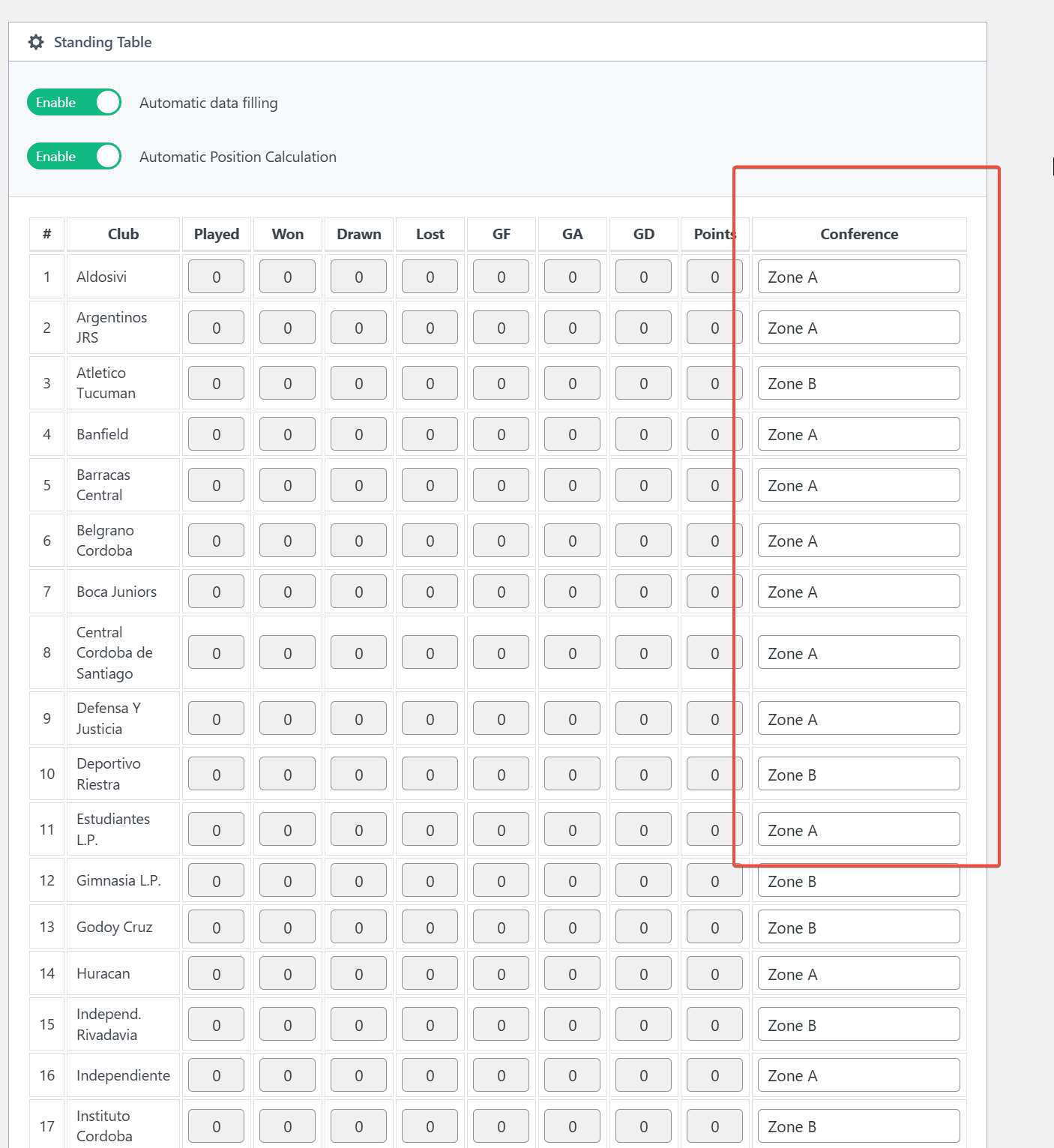The width and height of the screenshot is (1054, 1148).
Task: Open Conference field for Deportivo Riestra
Action: pos(859,774)
